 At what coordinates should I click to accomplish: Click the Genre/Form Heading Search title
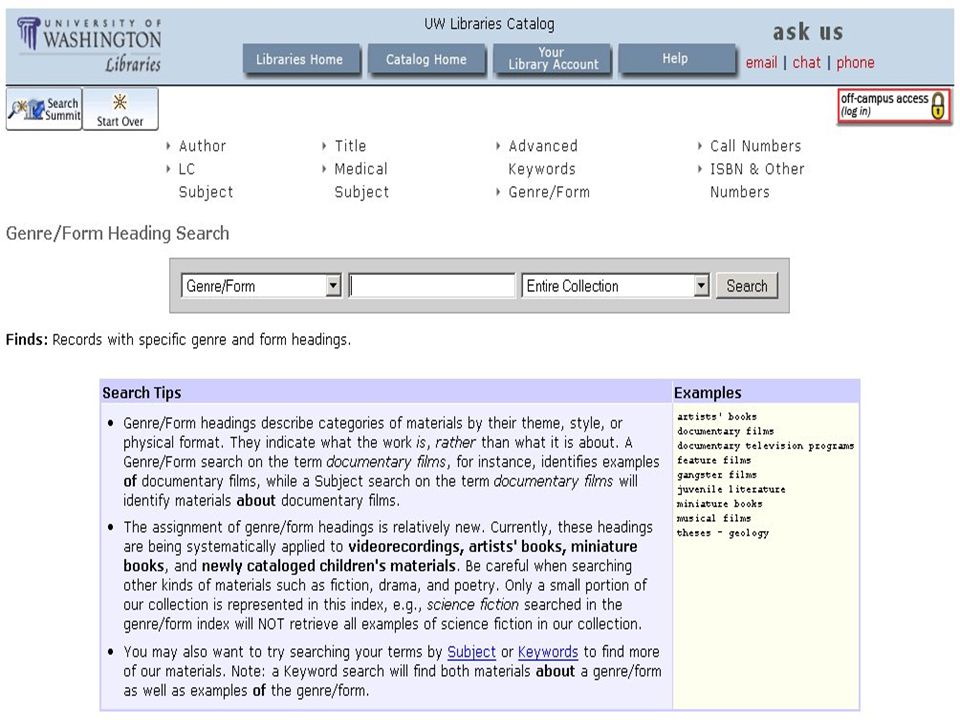118,233
